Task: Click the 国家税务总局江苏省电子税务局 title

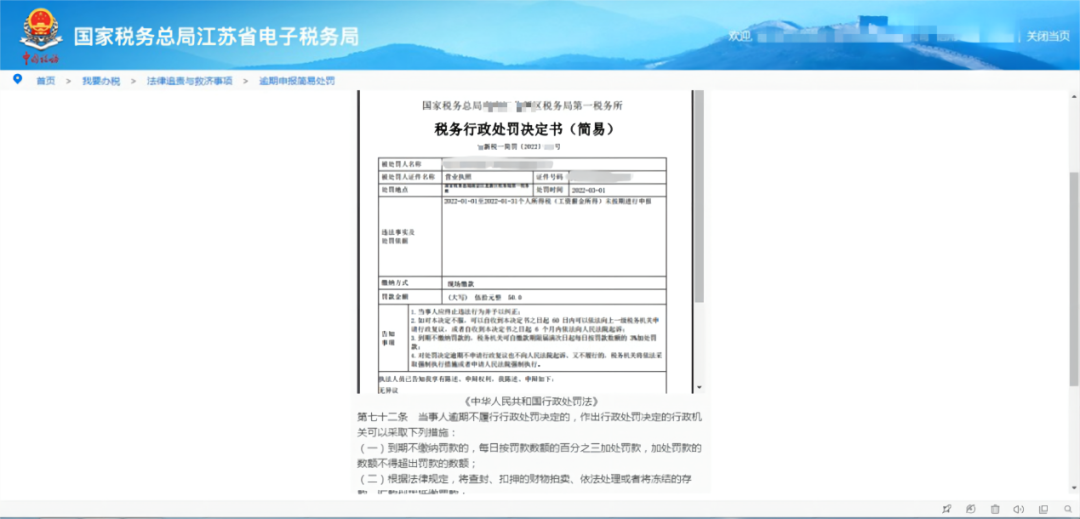Action: (216, 36)
